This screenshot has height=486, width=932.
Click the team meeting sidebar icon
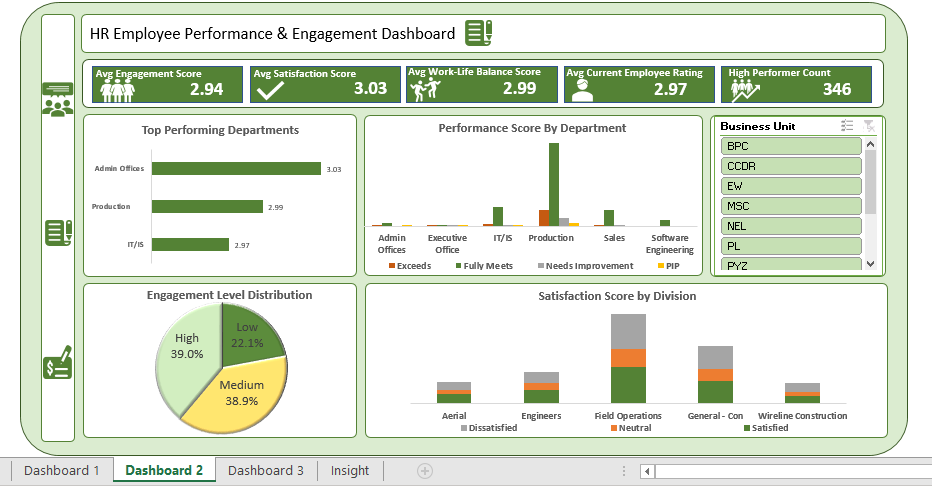coord(58,99)
